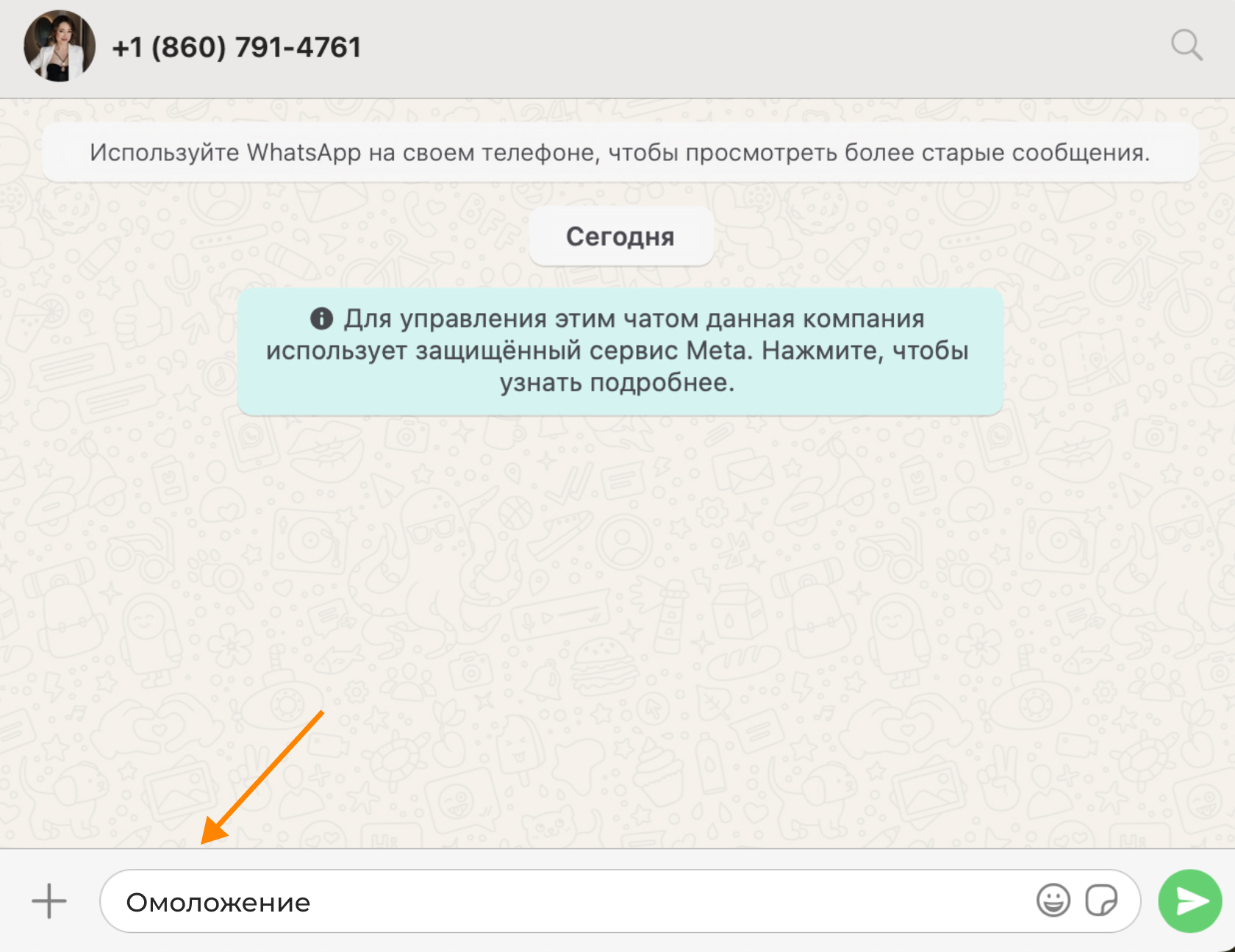Click the empty area of the chat header bar
Viewport: 1235px width, 952px height.
(765, 47)
